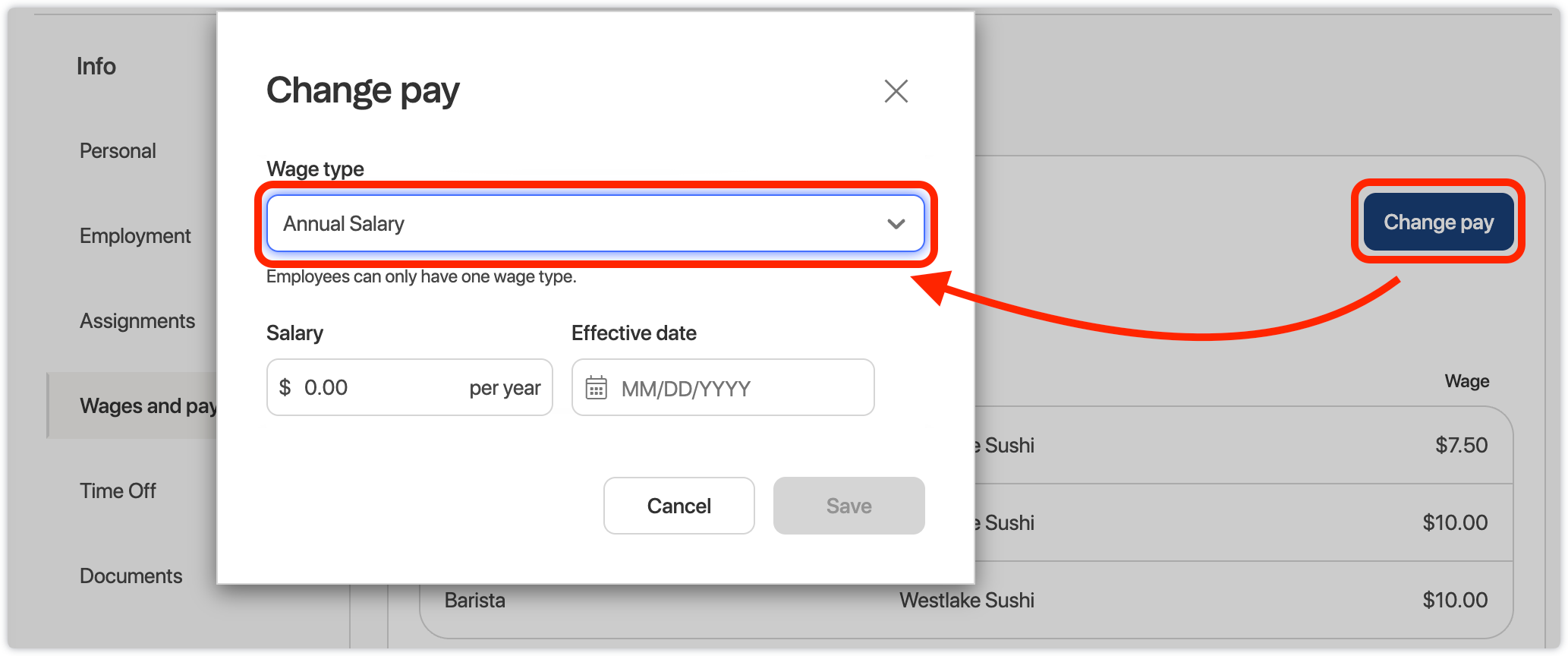Open the Time Off section
This screenshot has height=656, width=1568.
[118, 491]
